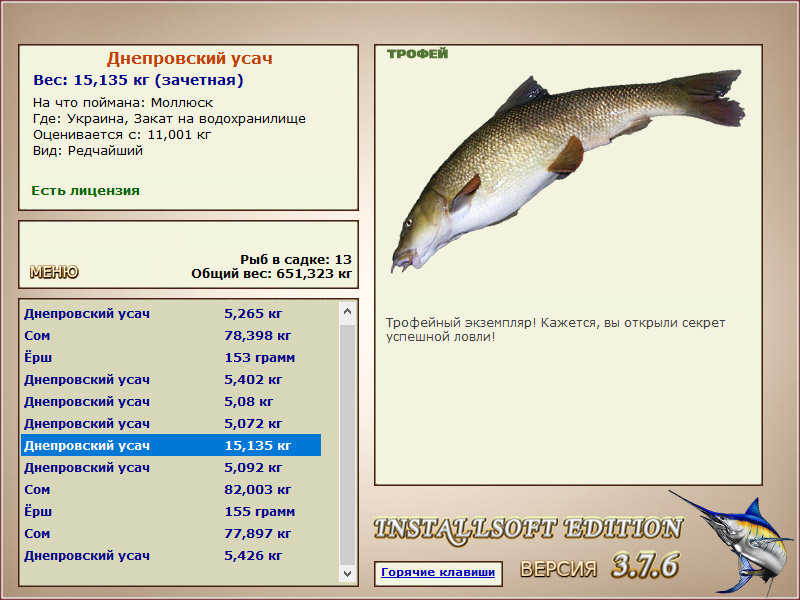800x600 pixels.
Task: Select Днепровский усач 5,092 кг row
Action: click(171, 467)
